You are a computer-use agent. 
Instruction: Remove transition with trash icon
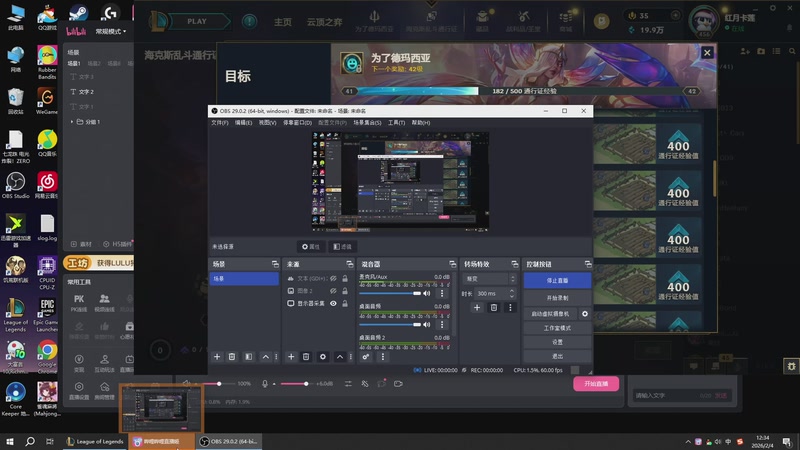point(494,308)
